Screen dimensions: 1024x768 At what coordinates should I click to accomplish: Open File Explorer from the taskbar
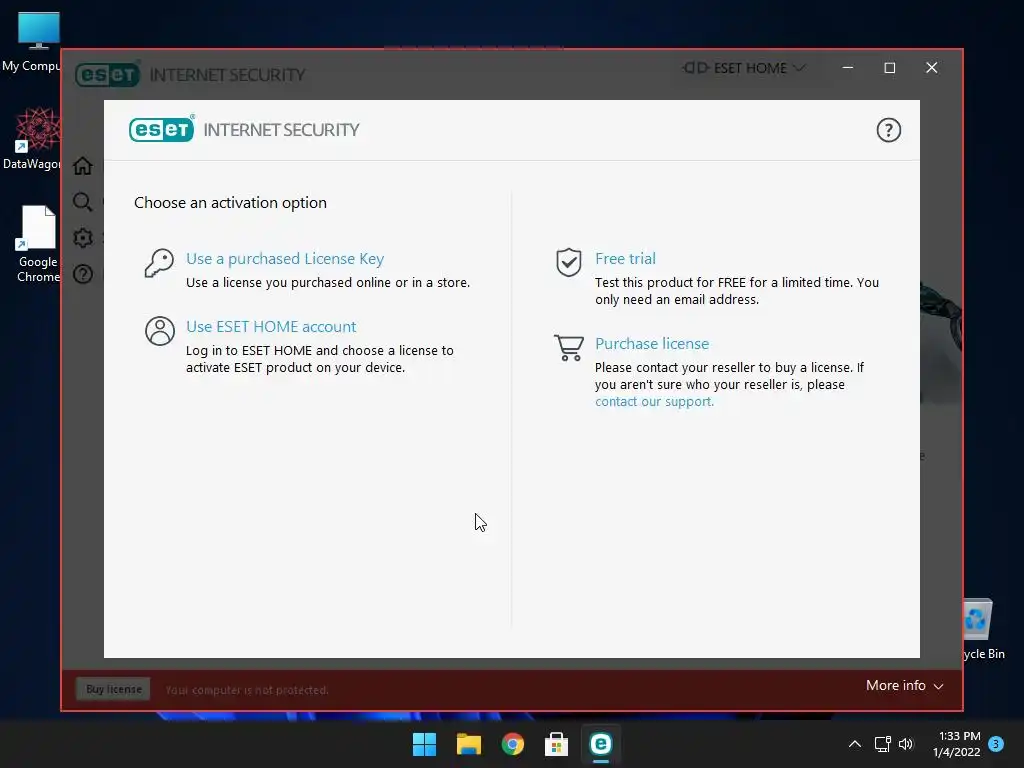click(x=468, y=744)
